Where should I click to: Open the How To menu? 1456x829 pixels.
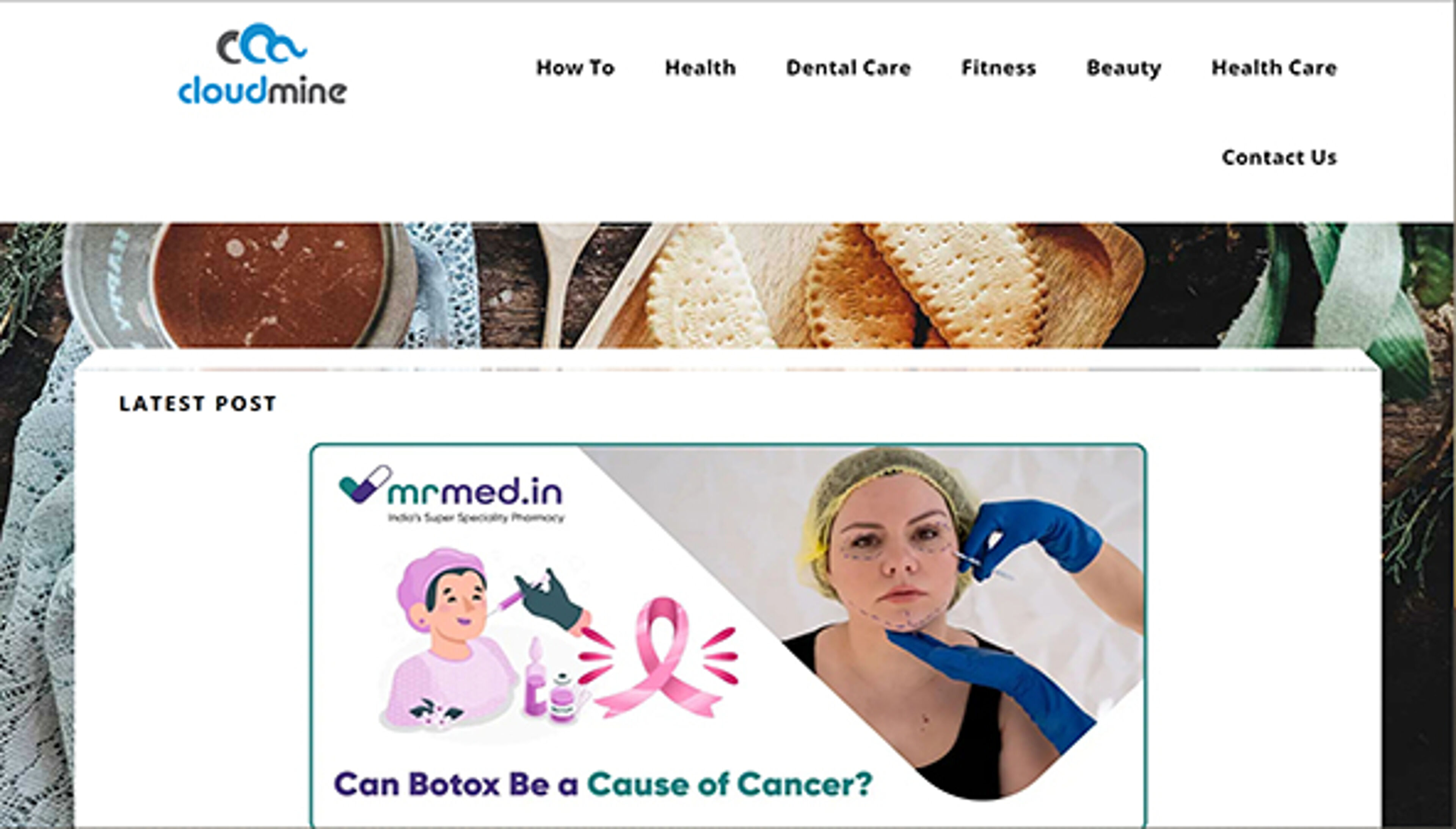coord(576,68)
